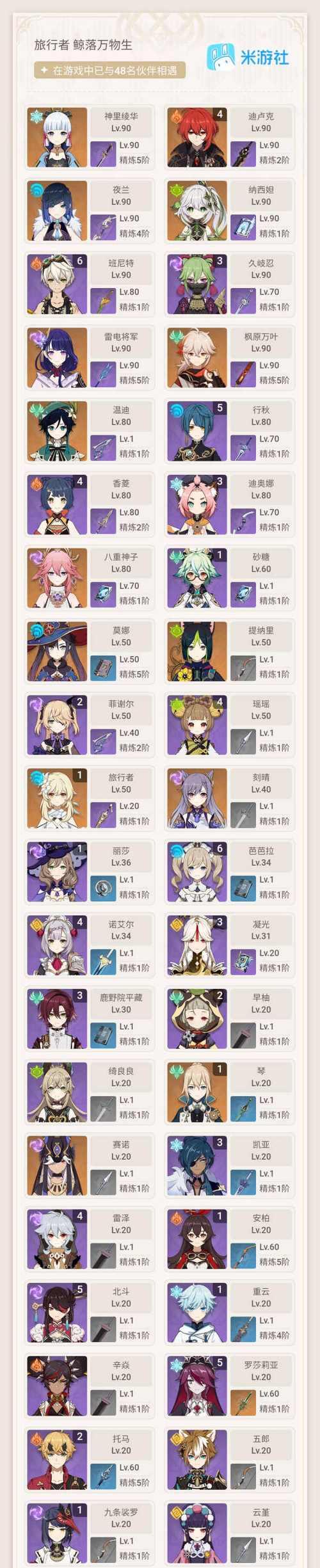Click the 旅行者 鲸落万物生 username

coord(83,45)
